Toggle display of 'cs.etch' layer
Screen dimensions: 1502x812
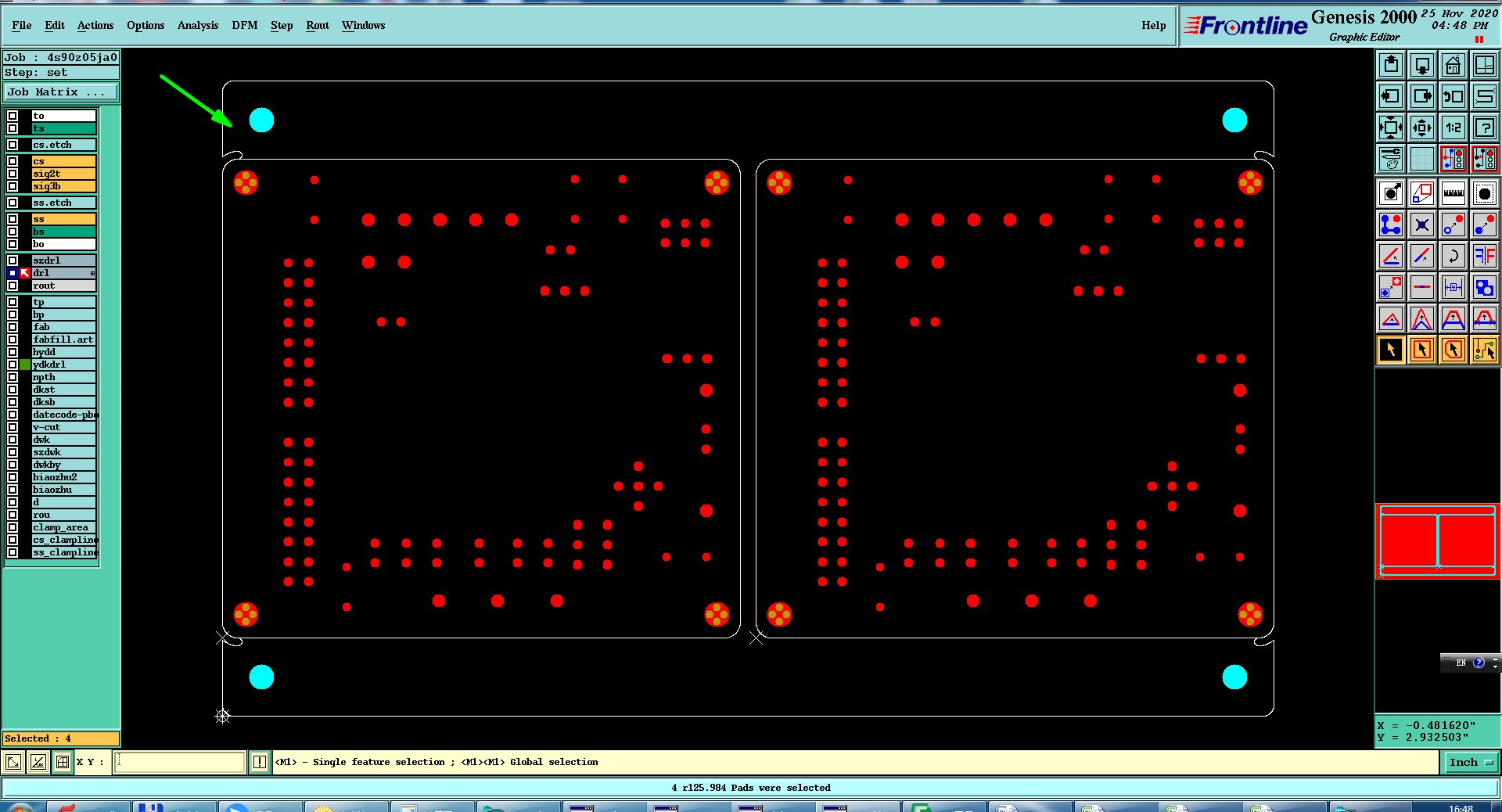pyautogui.click(x=13, y=145)
